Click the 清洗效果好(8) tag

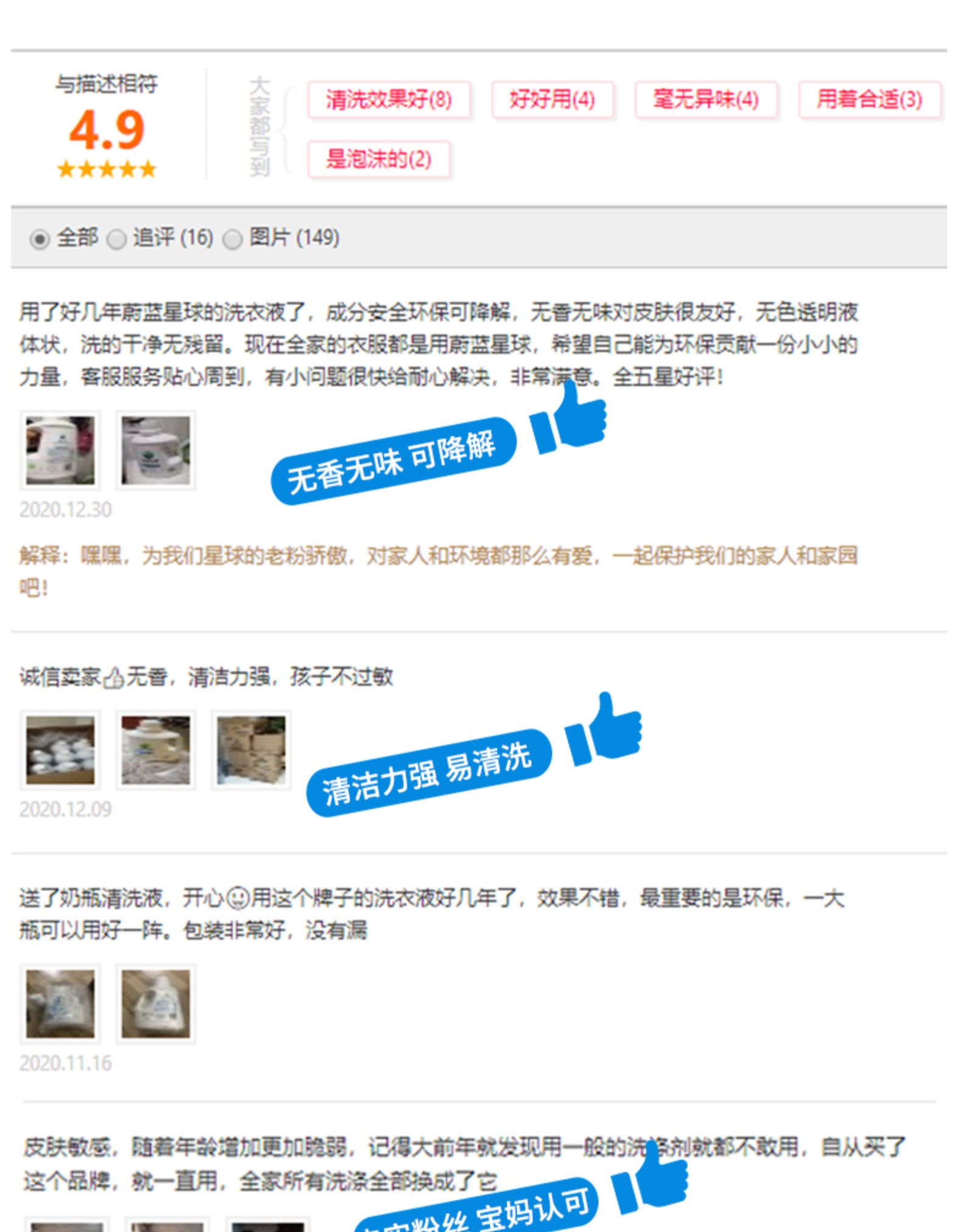point(389,99)
